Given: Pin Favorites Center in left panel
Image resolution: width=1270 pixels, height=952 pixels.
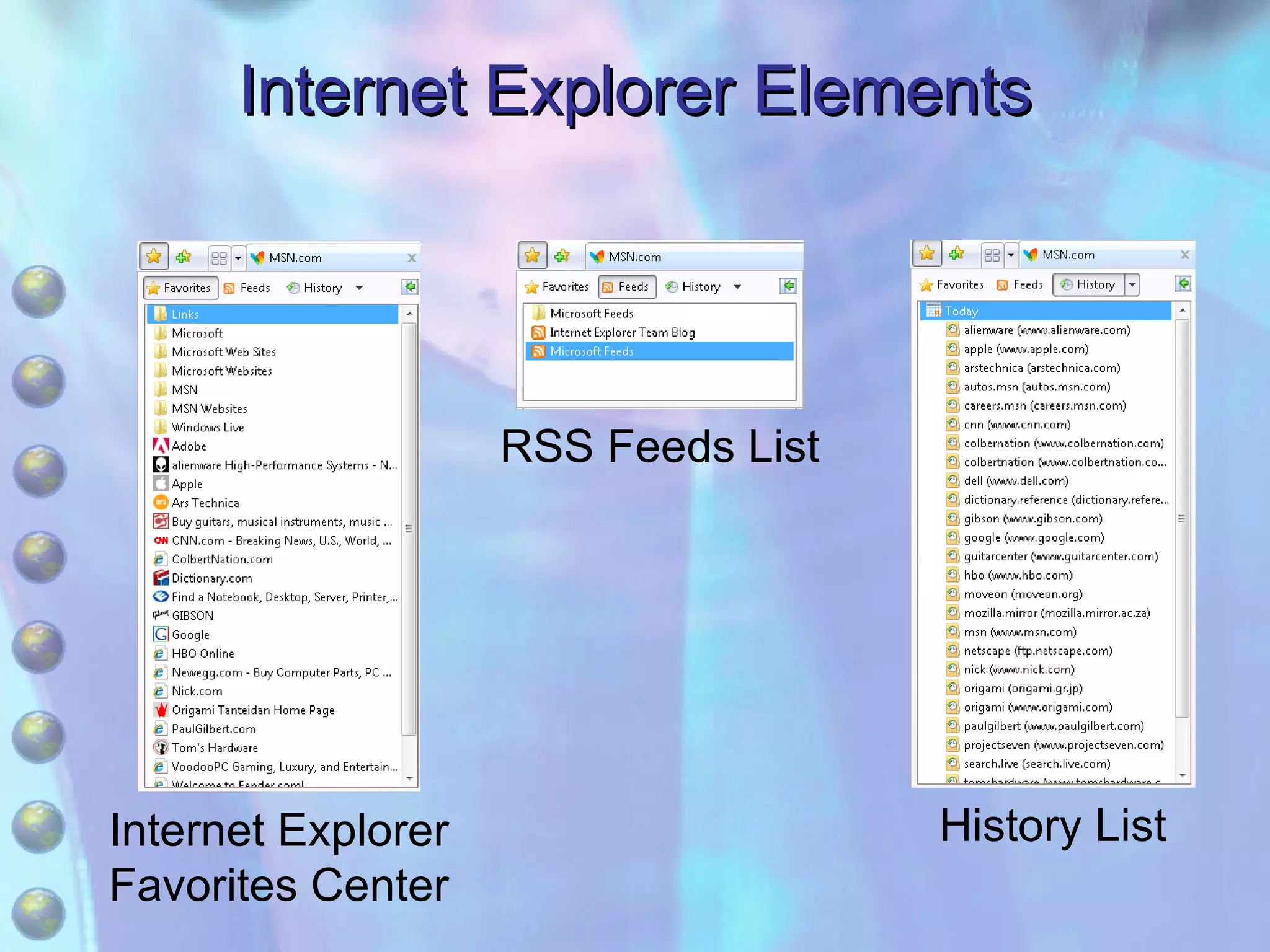Looking at the screenshot, I should tap(410, 287).
